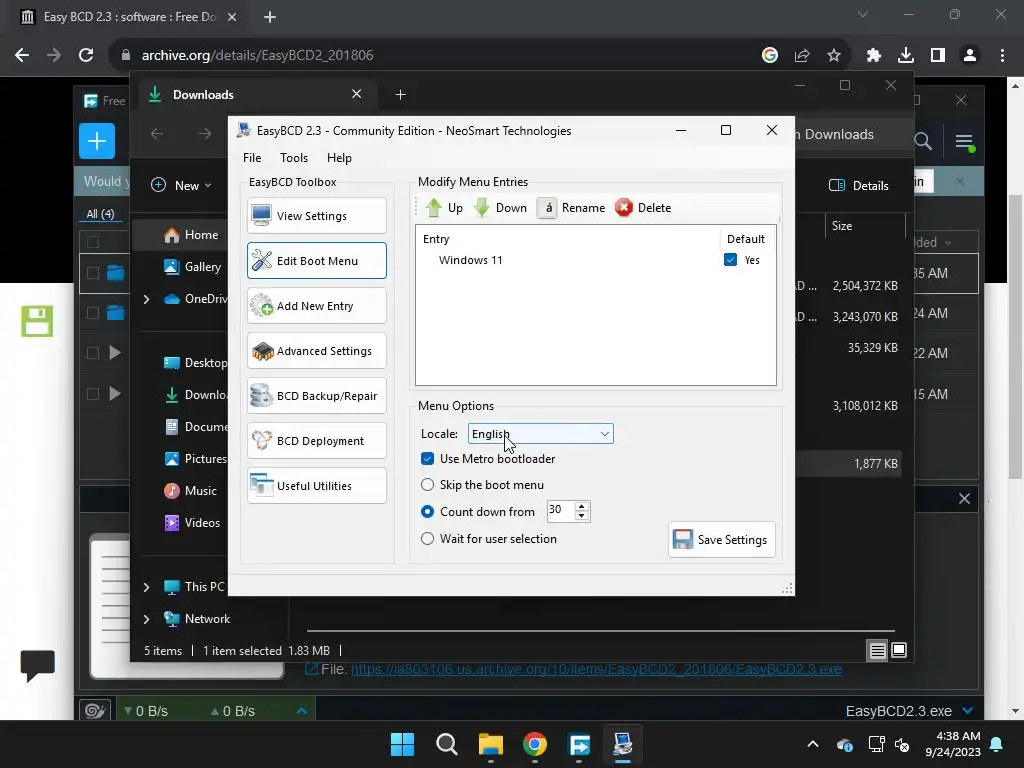Open notifications bell in taskbar

tap(997, 744)
